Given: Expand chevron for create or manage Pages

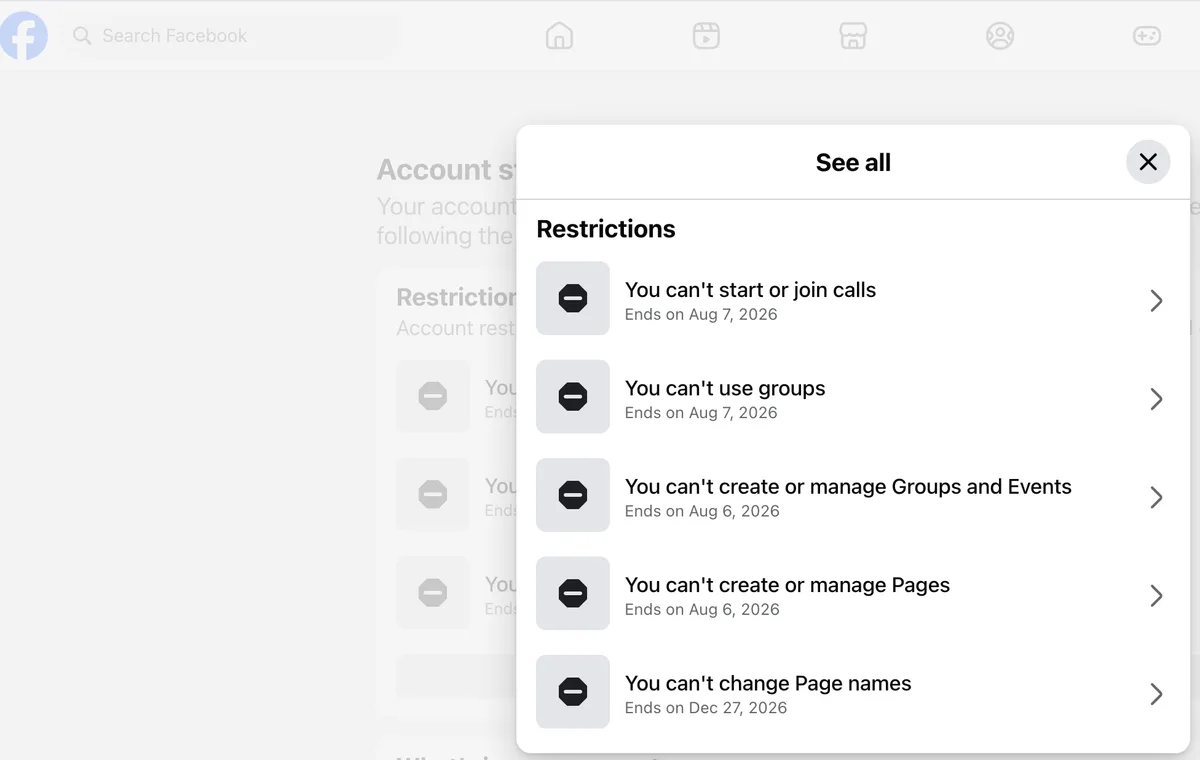Looking at the screenshot, I should click(1156, 596).
